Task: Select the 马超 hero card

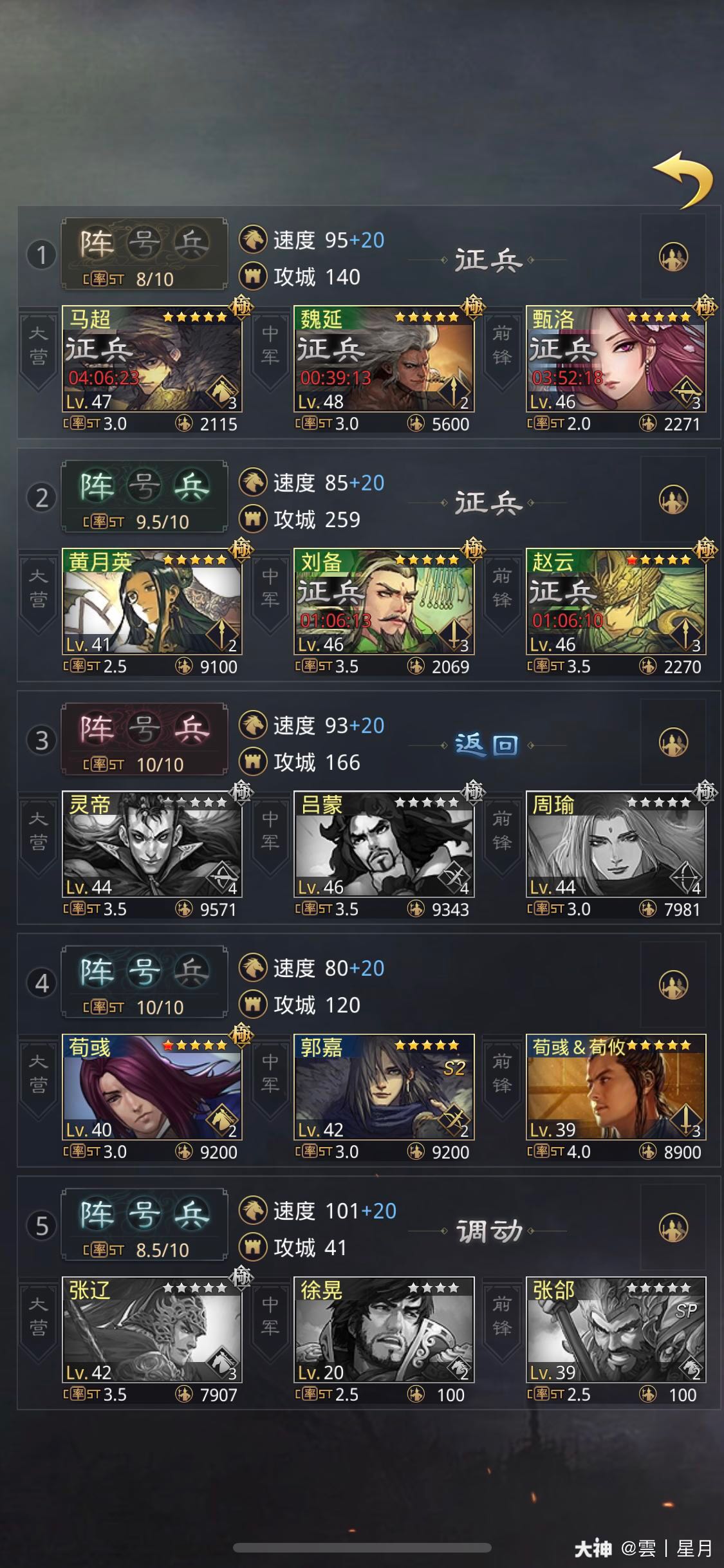Action: pyautogui.click(x=152, y=369)
